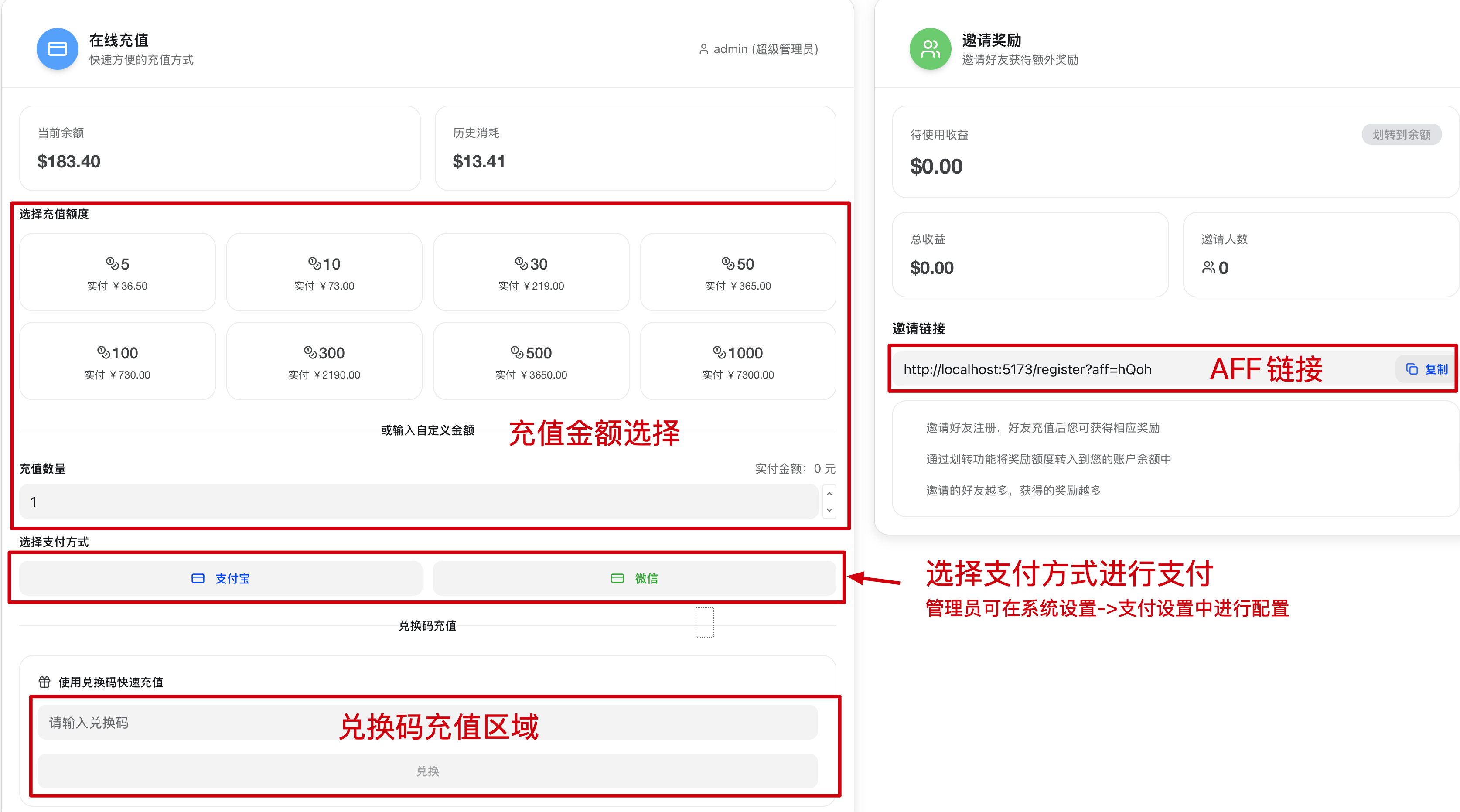Decrease recharge quantity with down arrow
This screenshot has height=812, width=1460.
[x=829, y=510]
